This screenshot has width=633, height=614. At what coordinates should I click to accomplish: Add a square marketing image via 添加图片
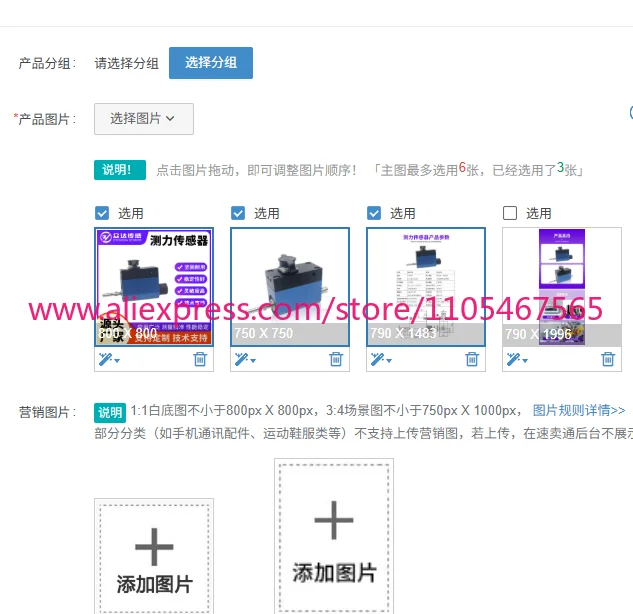(x=154, y=558)
